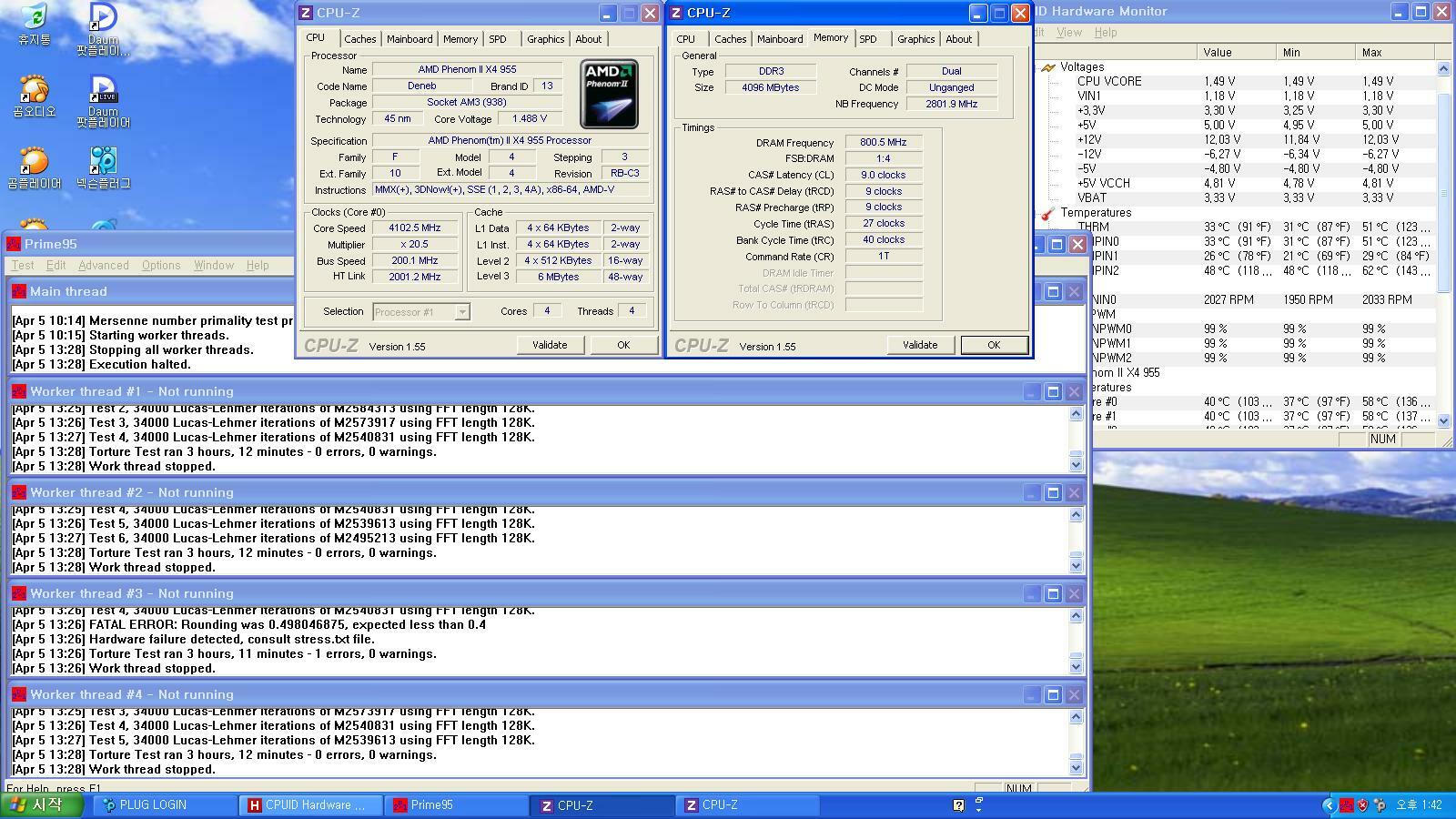Open the Graphics tab in right CPU-Z

(x=915, y=39)
